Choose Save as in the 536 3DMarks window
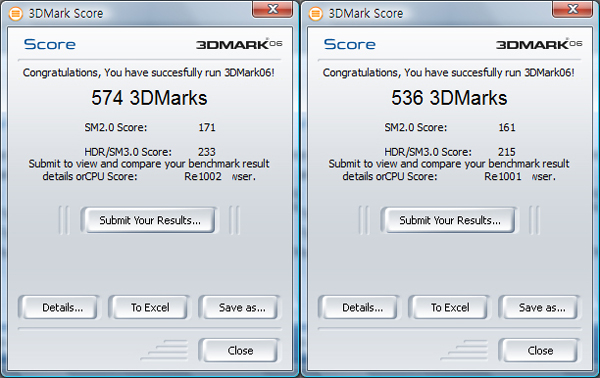 [540, 307]
